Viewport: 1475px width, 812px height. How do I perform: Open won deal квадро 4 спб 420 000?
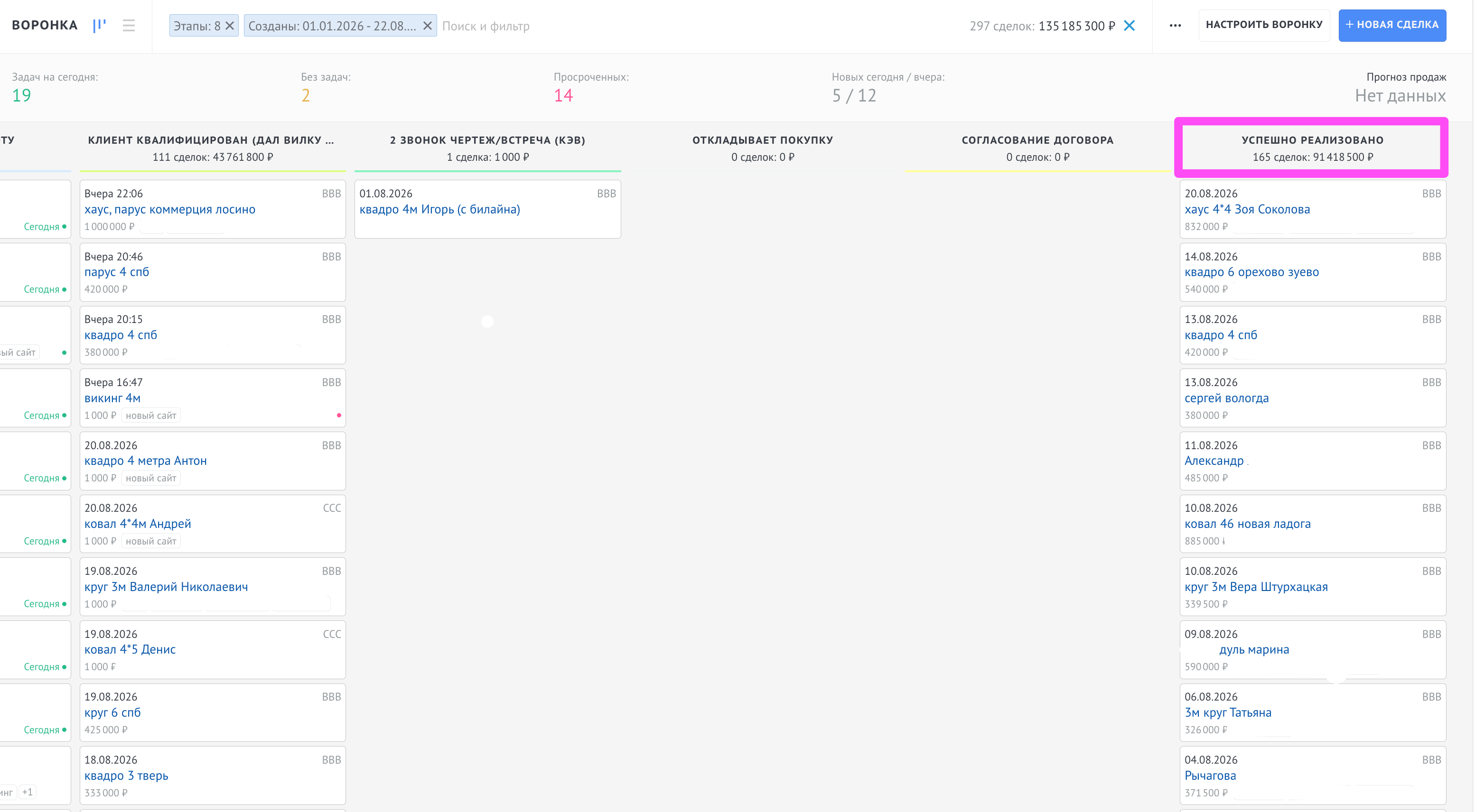point(1221,335)
